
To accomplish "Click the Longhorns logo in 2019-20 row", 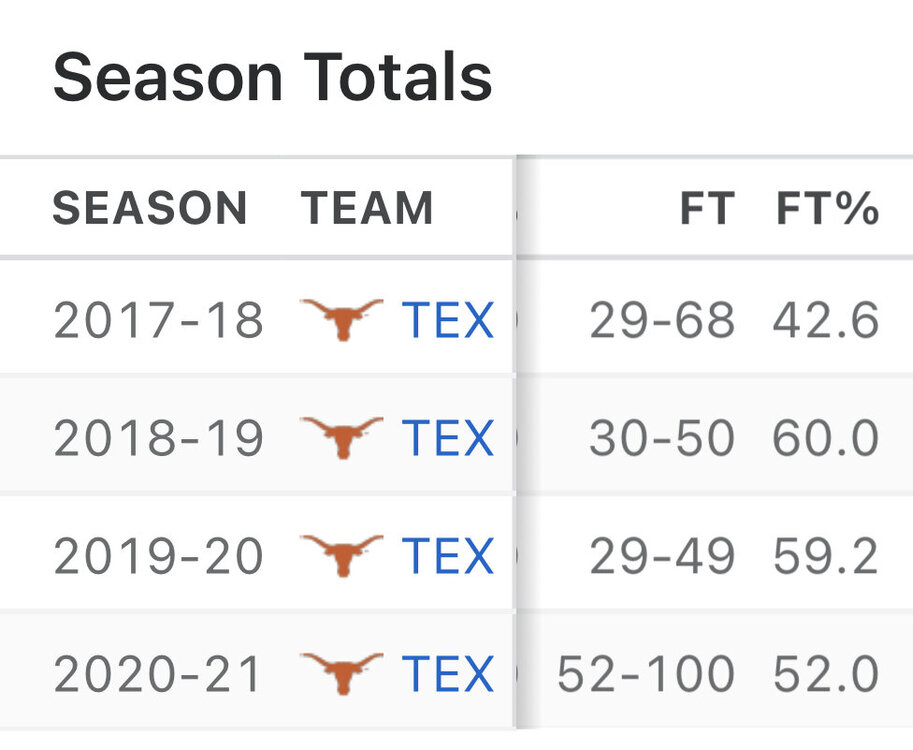I will pos(342,556).
